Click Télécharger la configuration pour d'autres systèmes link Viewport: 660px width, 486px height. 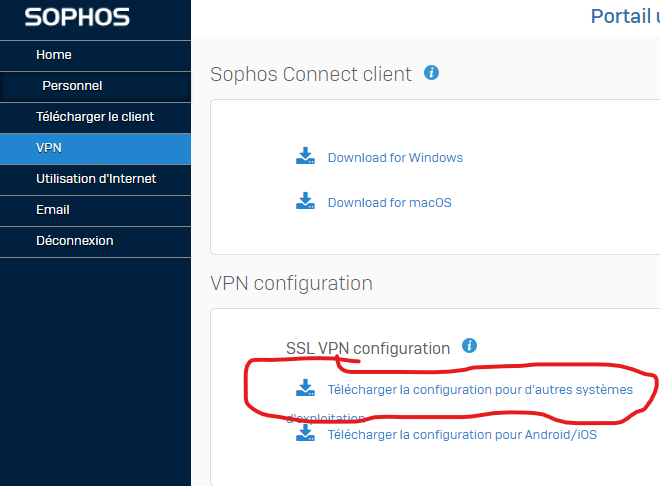click(480, 390)
